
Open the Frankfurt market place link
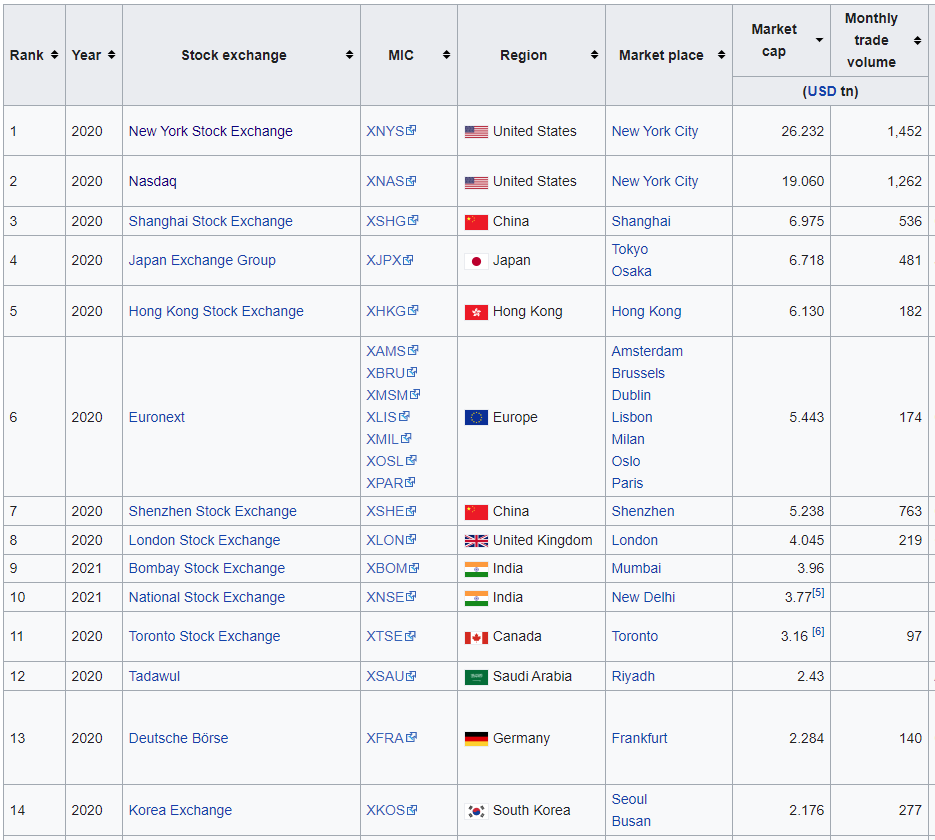pos(639,738)
